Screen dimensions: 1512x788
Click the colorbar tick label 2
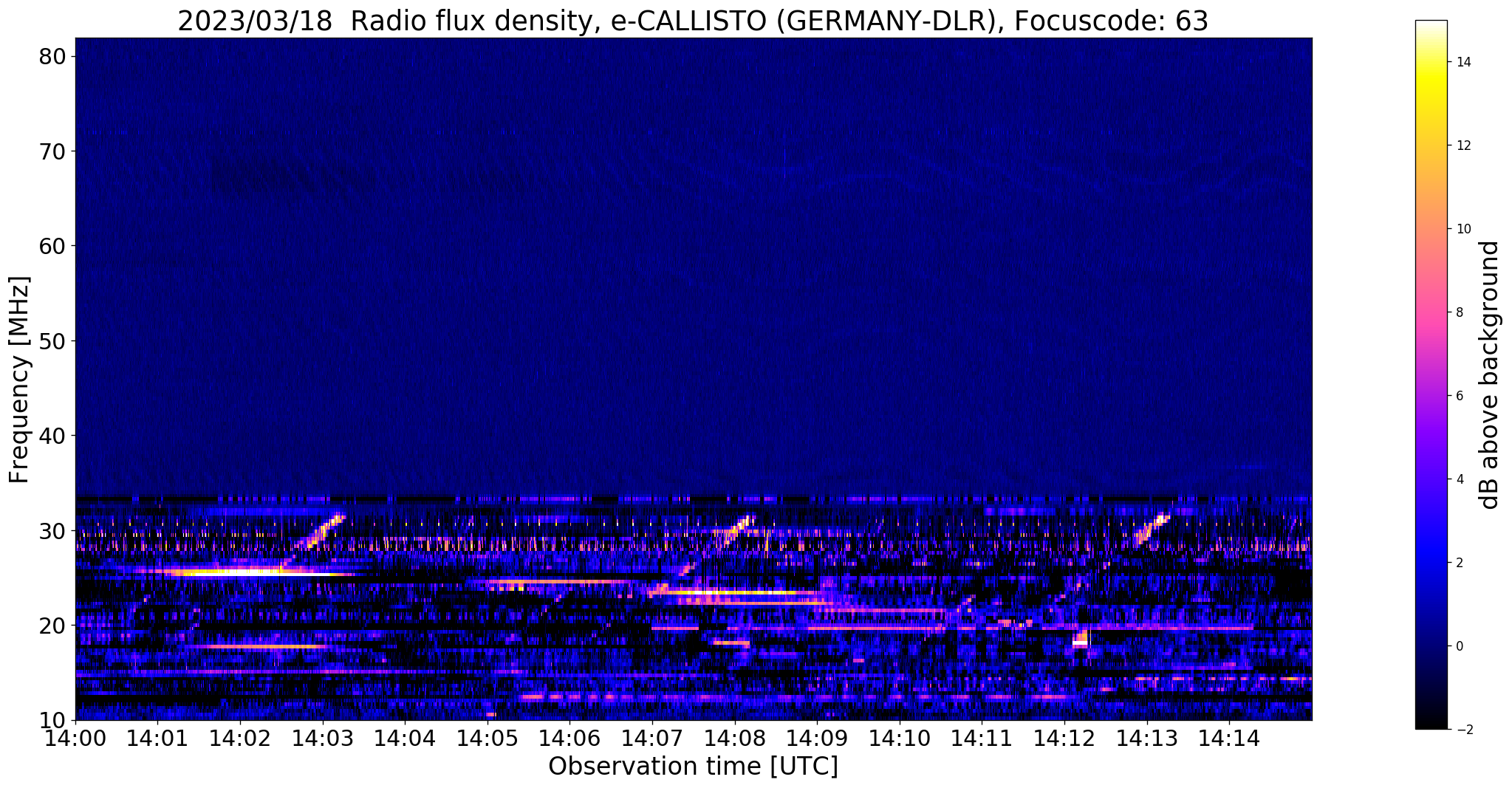tap(1460, 563)
